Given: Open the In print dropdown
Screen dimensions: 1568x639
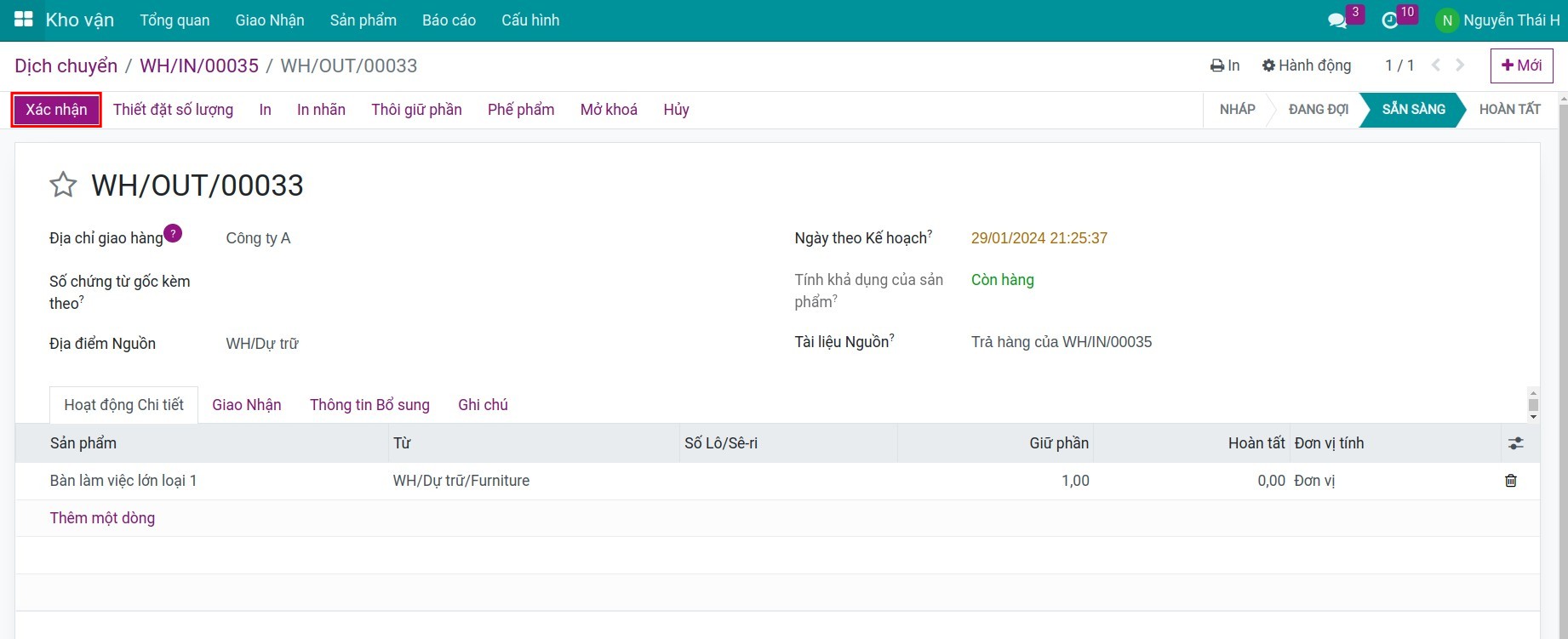Looking at the screenshot, I should point(1225,66).
